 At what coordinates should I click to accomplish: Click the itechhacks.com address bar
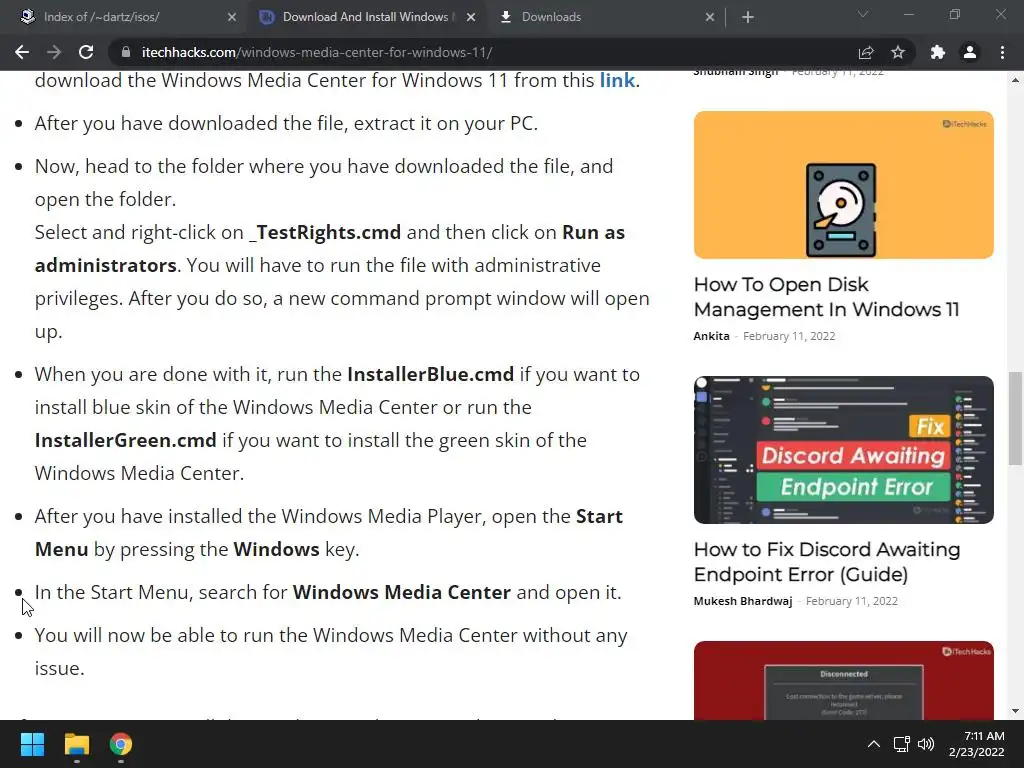(483, 52)
